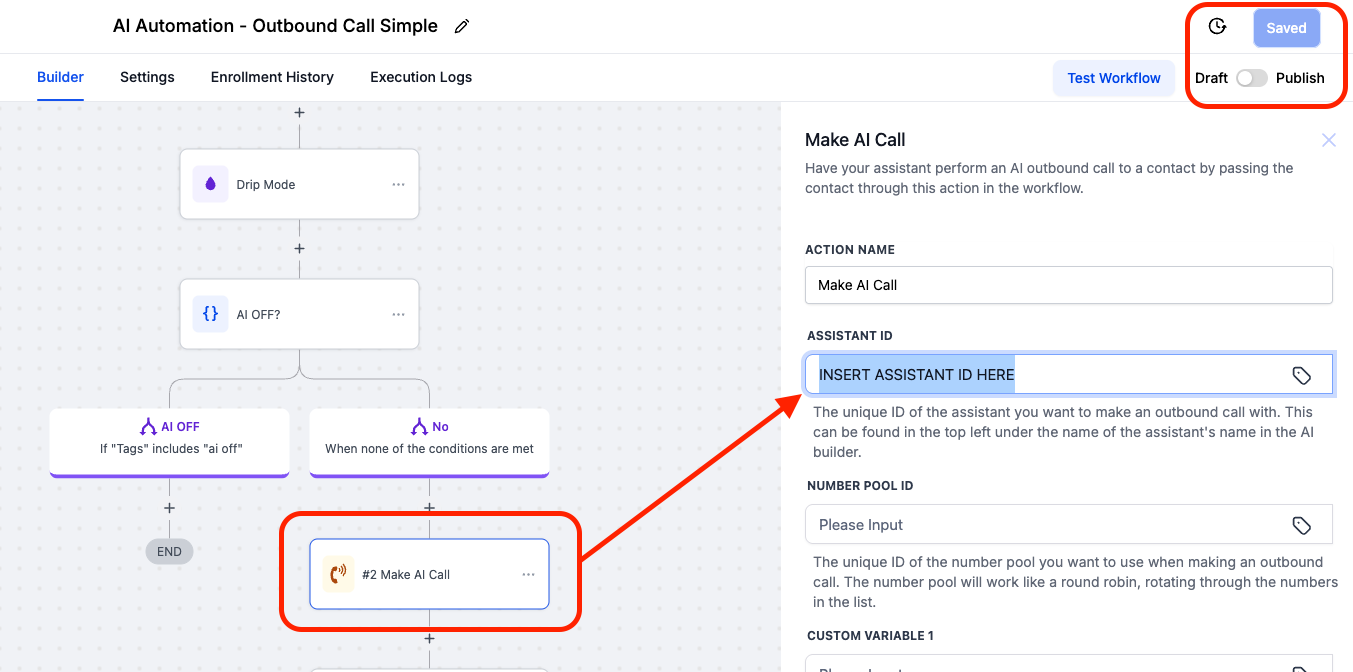This screenshot has width=1353, height=672.
Task: Open the Drip Mode three-dot menu
Action: 398,184
